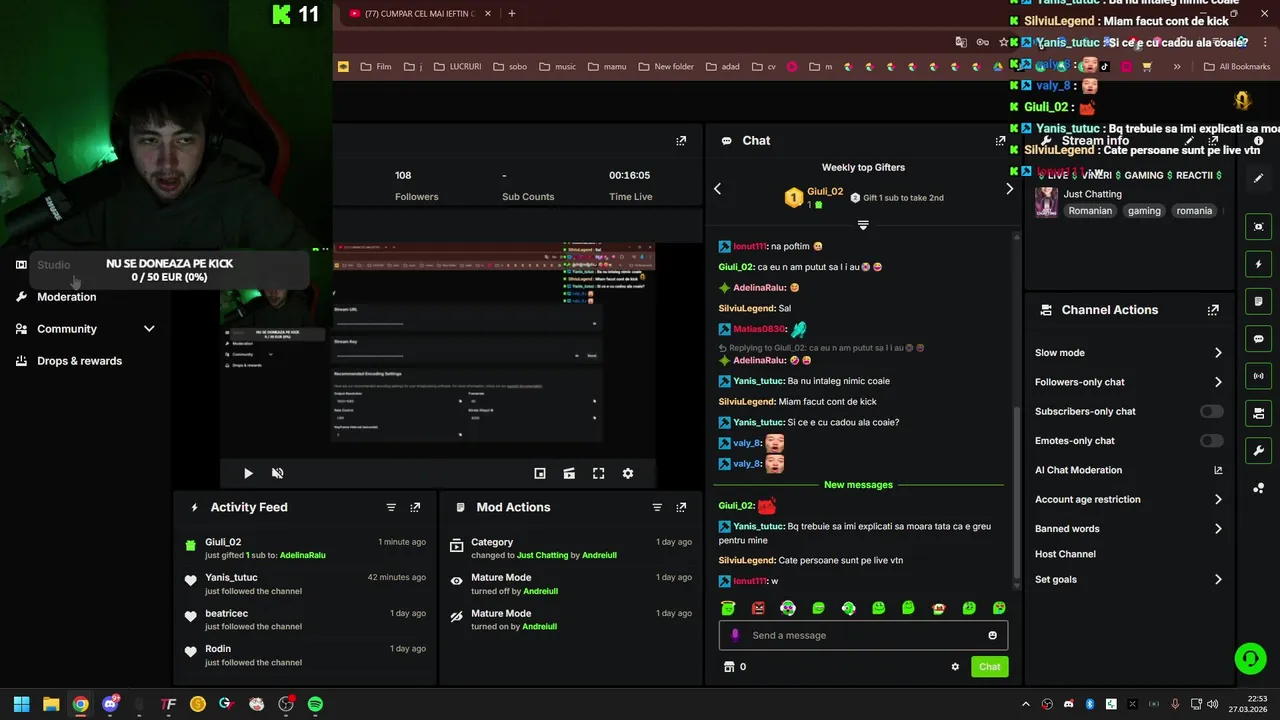Open Yanis_tutuc entry in Activity Feed
Viewport: 1280px width, 720px height.
click(305, 584)
